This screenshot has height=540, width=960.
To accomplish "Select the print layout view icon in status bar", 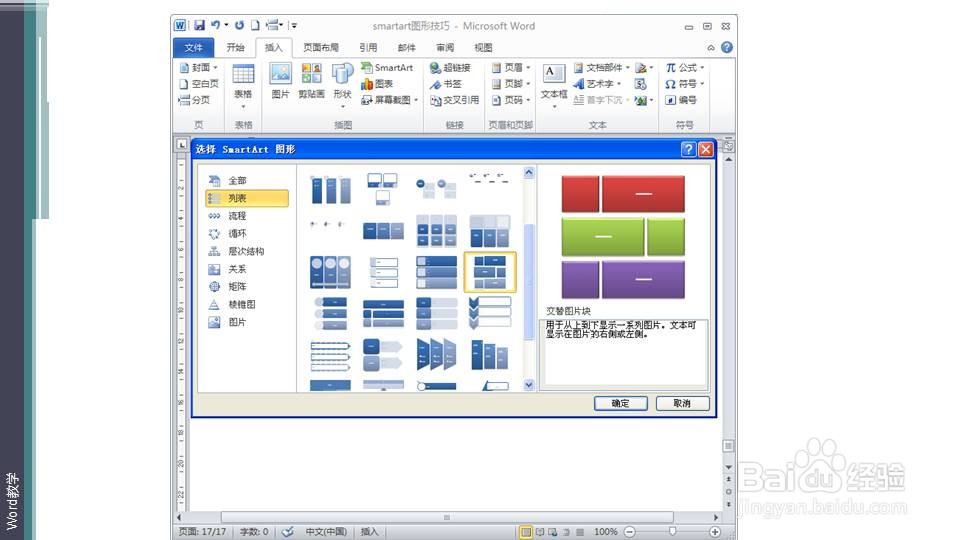I will click(x=525, y=531).
